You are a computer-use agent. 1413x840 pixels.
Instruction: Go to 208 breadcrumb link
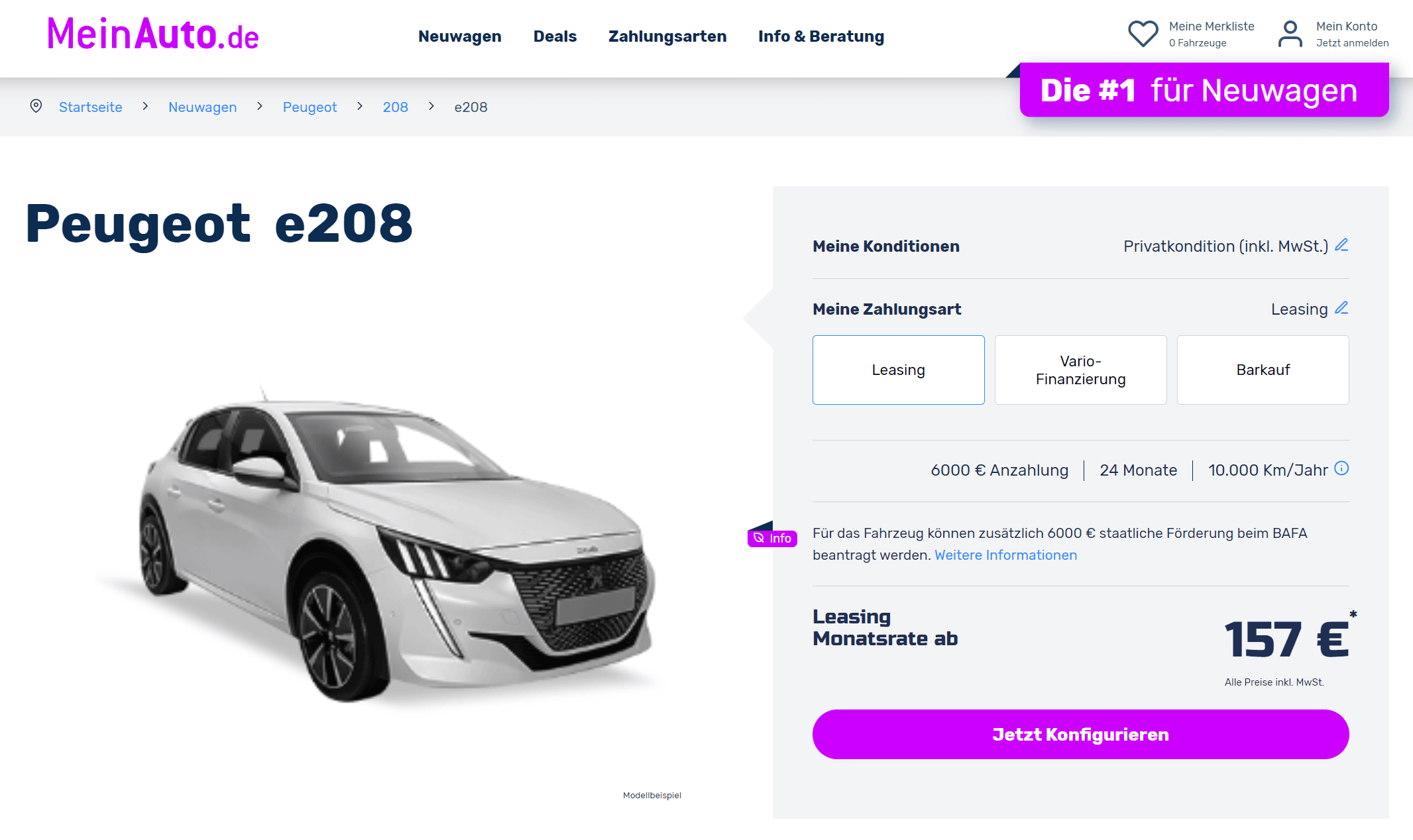point(396,107)
